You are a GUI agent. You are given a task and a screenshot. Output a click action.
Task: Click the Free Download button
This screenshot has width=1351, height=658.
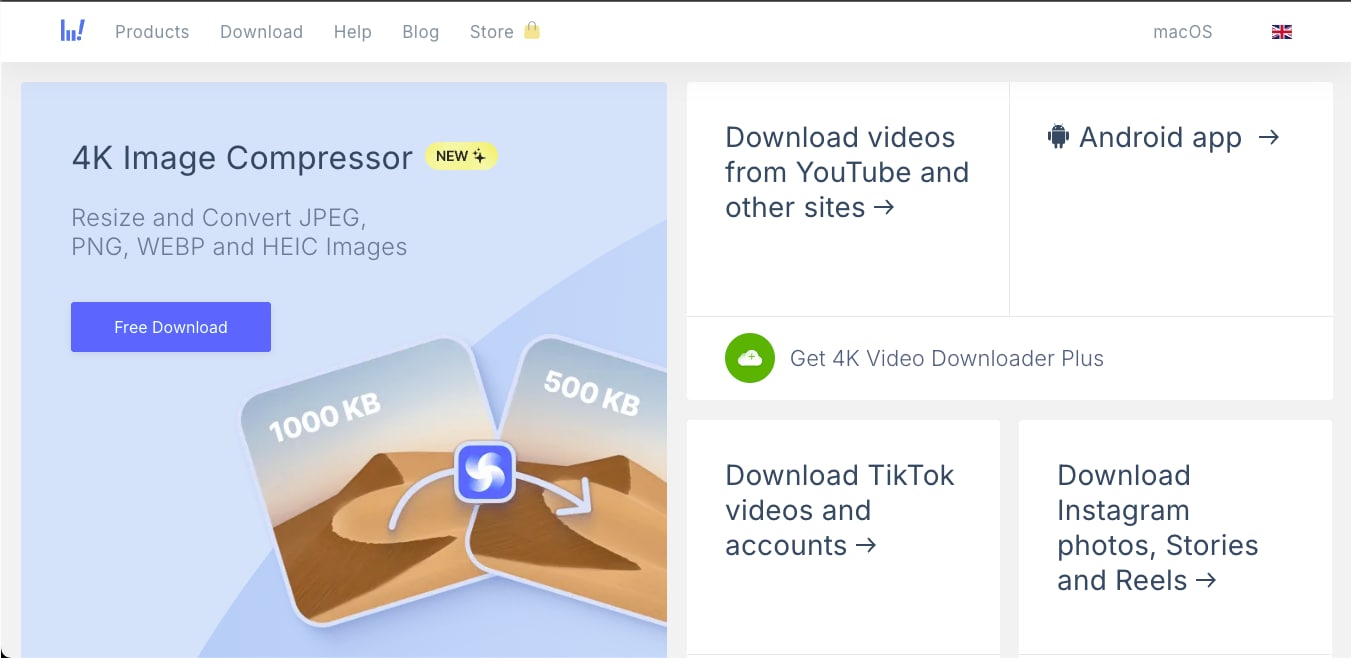(x=171, y=327)
